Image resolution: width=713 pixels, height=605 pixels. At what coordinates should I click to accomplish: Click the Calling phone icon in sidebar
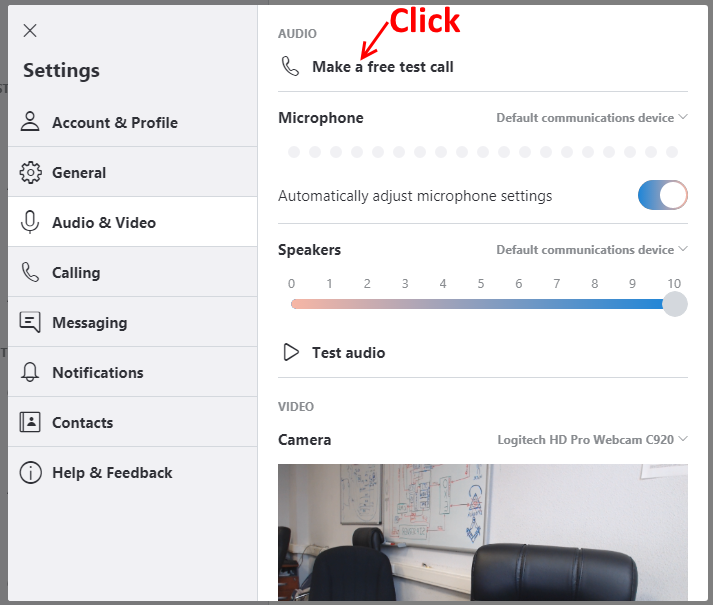tap(30, 272)
